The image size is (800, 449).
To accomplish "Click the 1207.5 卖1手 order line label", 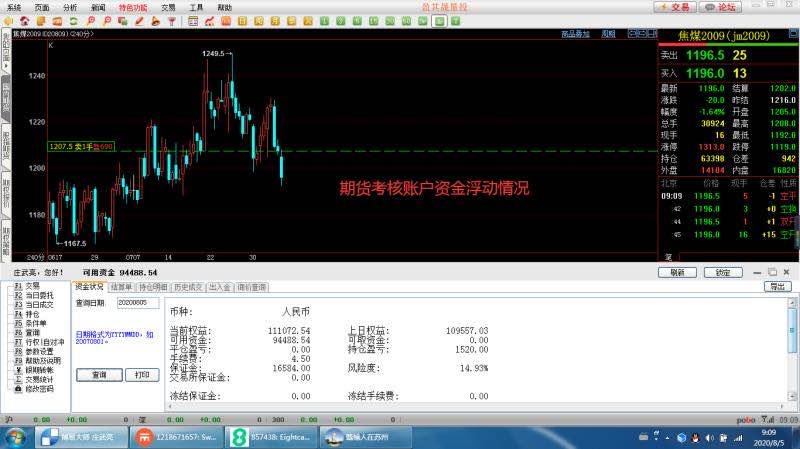I will coord(81,146).
